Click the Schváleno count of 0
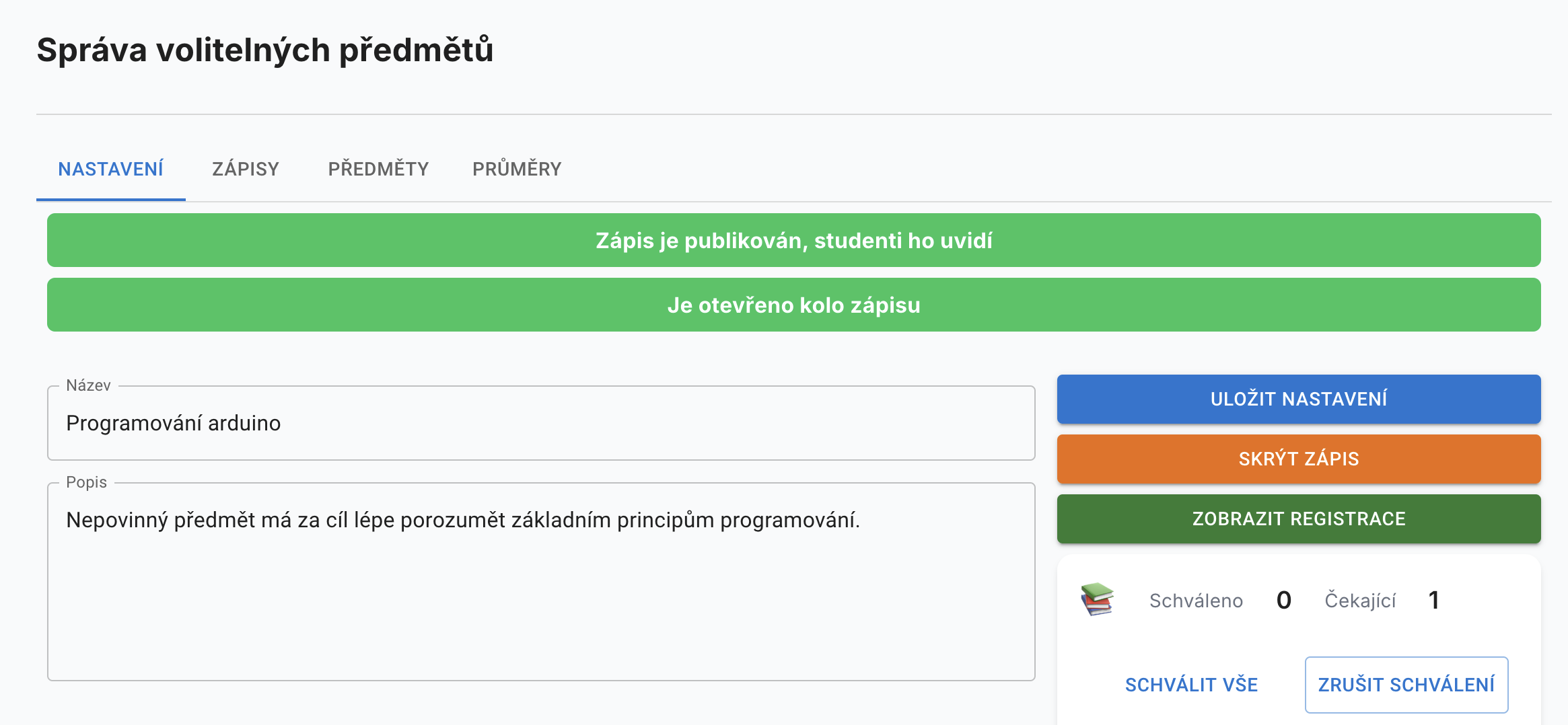1568x725 pixels. pyautogui.click(x=1283, y=600)
